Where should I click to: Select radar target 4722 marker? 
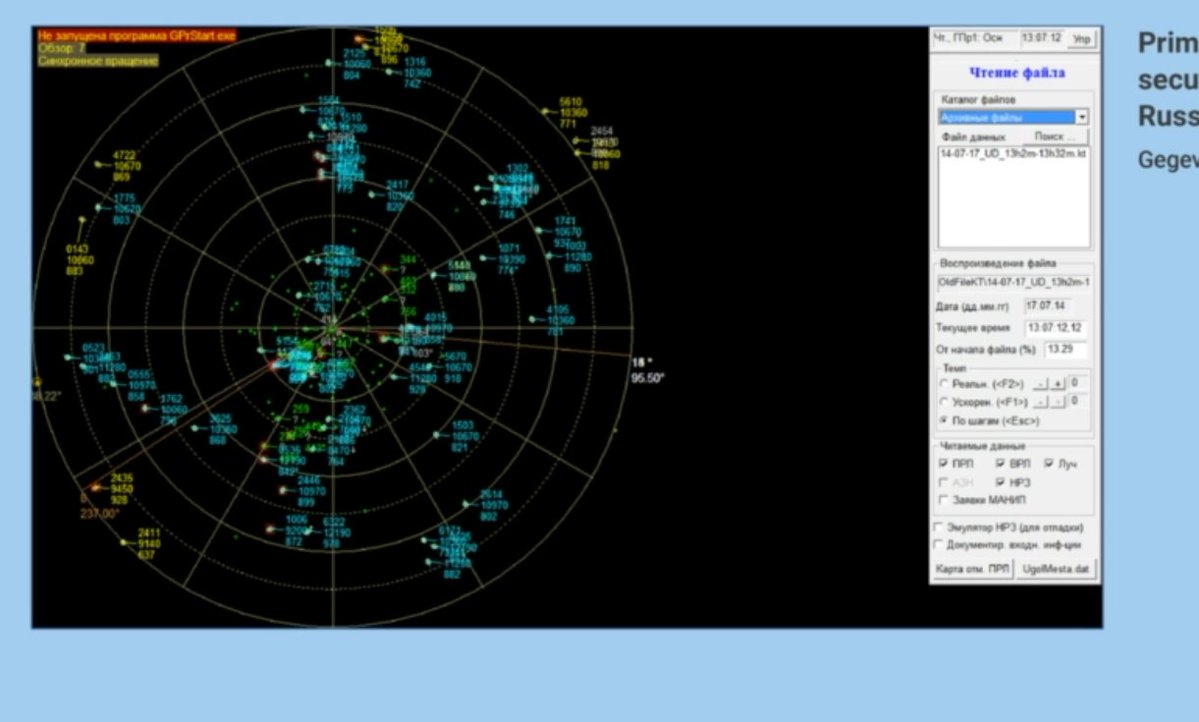tap(98, 165)
